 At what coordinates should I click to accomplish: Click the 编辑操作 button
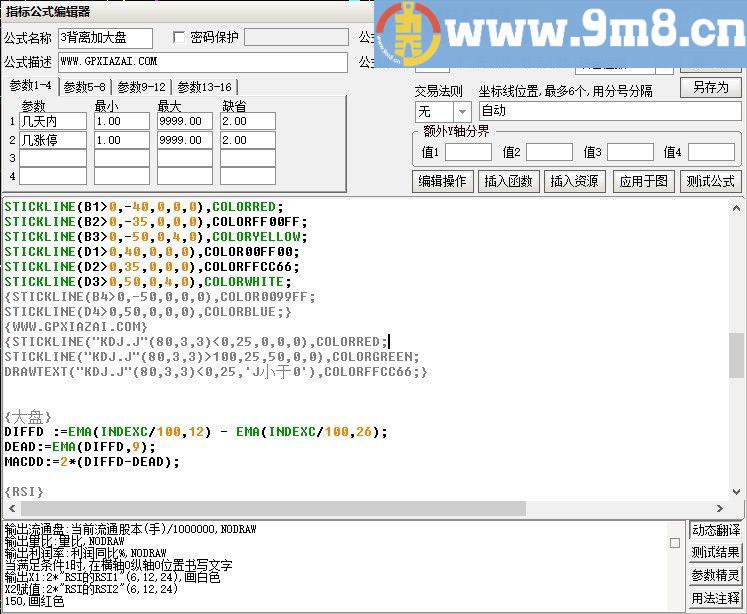coord(442,181)
